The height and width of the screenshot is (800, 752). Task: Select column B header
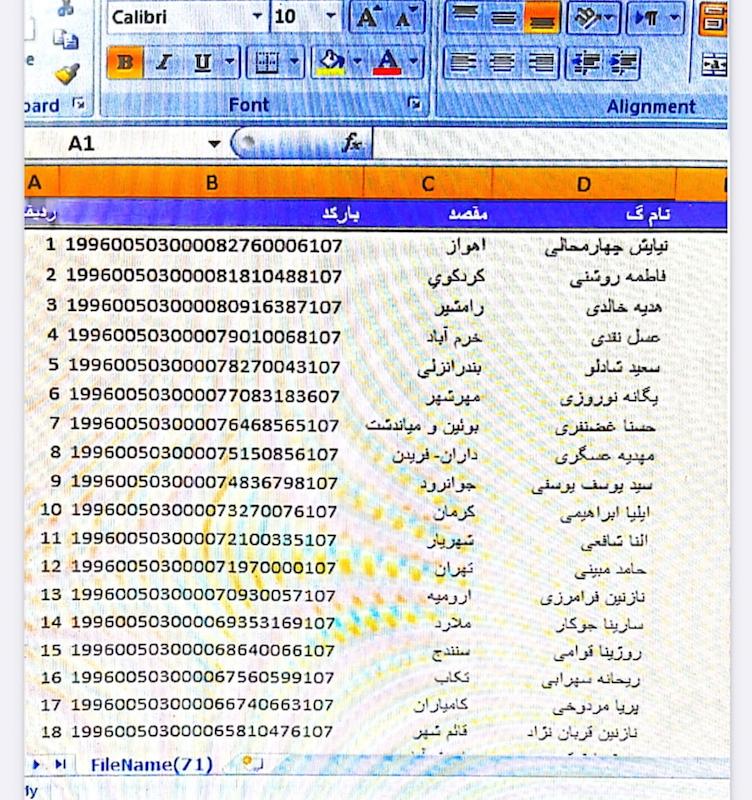click(x=211, y=183)
